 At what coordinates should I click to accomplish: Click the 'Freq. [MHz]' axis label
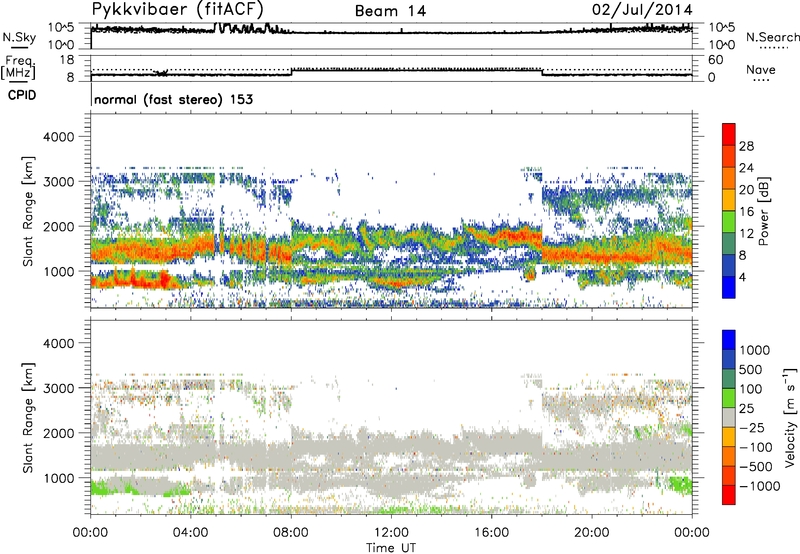pyautogui.click(x=19, y=68)
